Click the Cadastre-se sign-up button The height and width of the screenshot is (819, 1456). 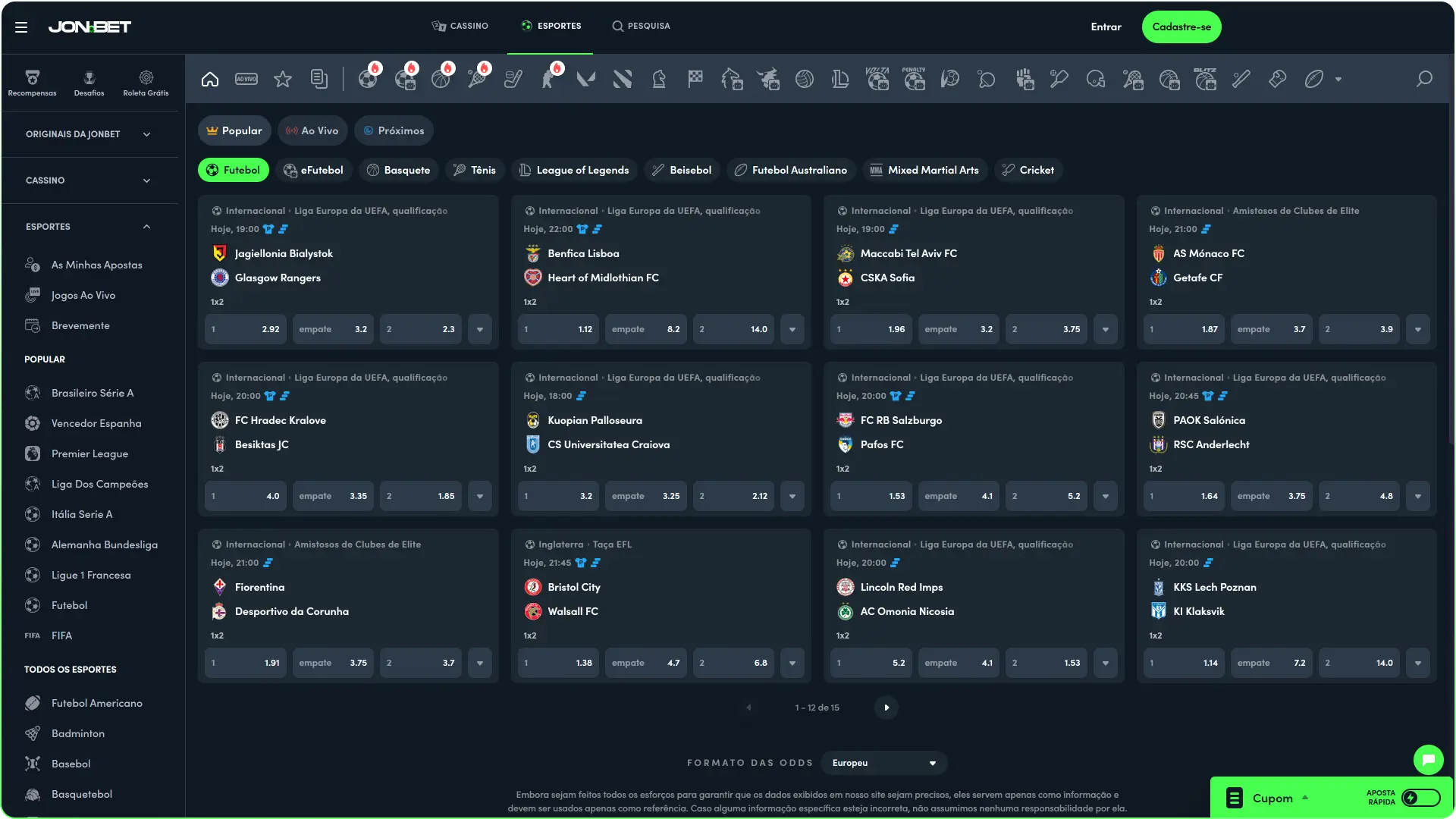1181,27
